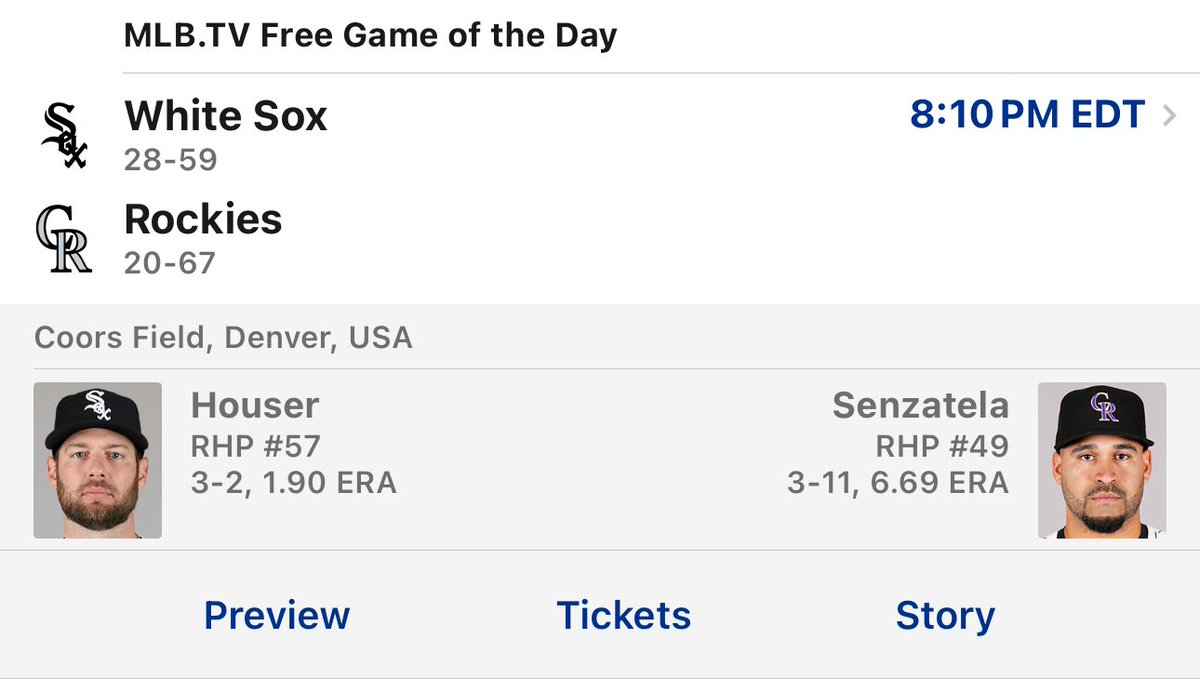Open Senzatela's pitcher headshot

[x=1102, y=460]
